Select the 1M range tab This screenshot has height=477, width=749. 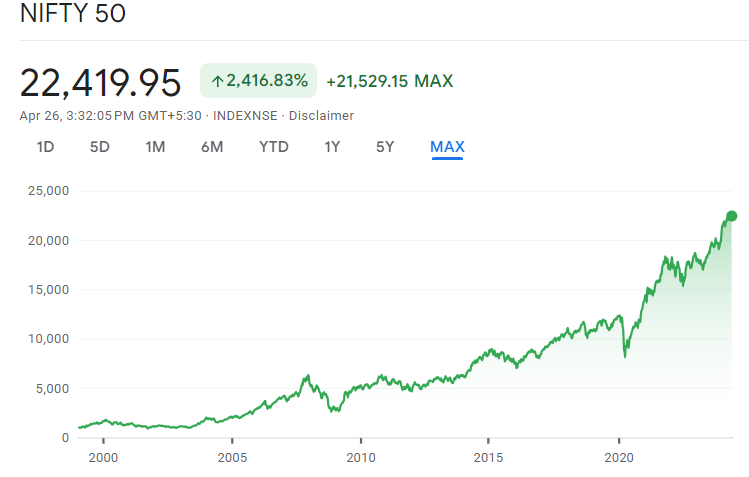(x=155, y=147)
